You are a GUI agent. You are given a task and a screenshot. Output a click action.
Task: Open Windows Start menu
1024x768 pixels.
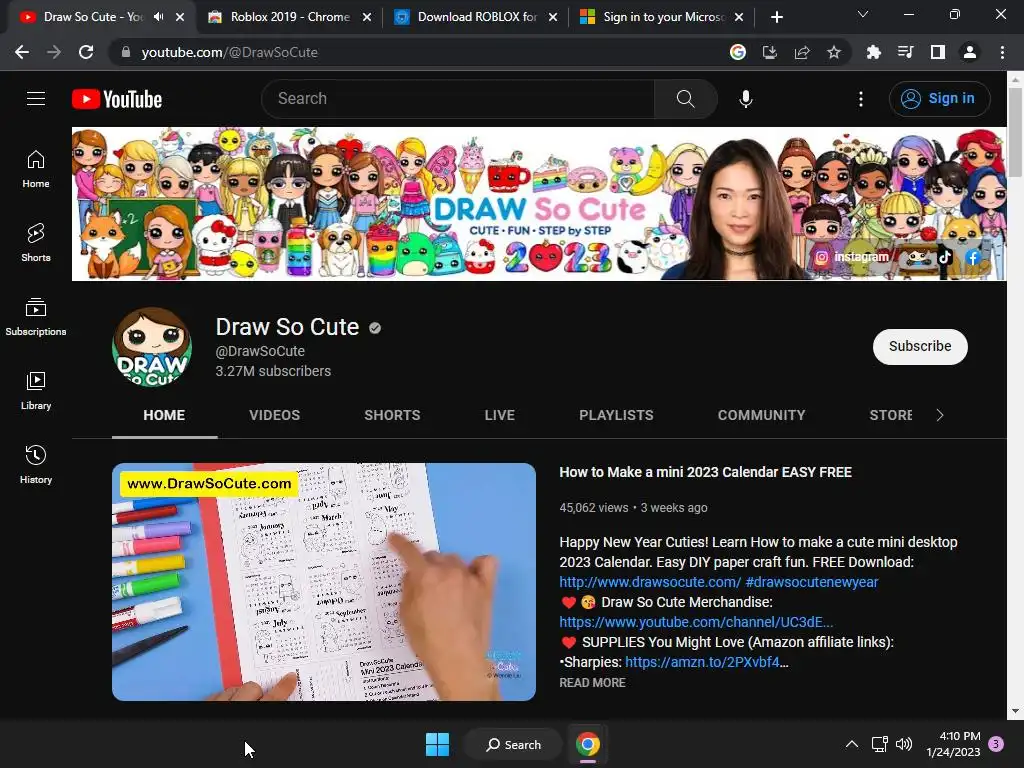pos(437,744)
